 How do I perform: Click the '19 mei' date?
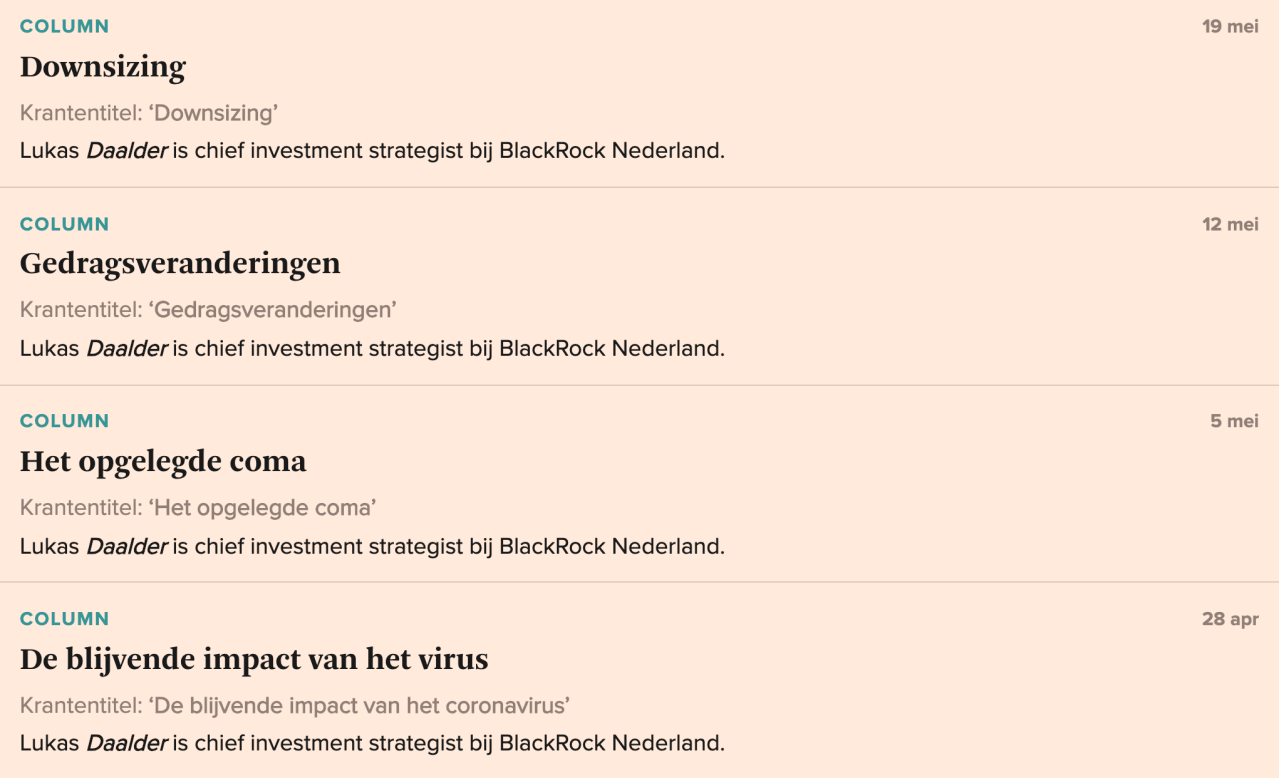pos(1230,27)
